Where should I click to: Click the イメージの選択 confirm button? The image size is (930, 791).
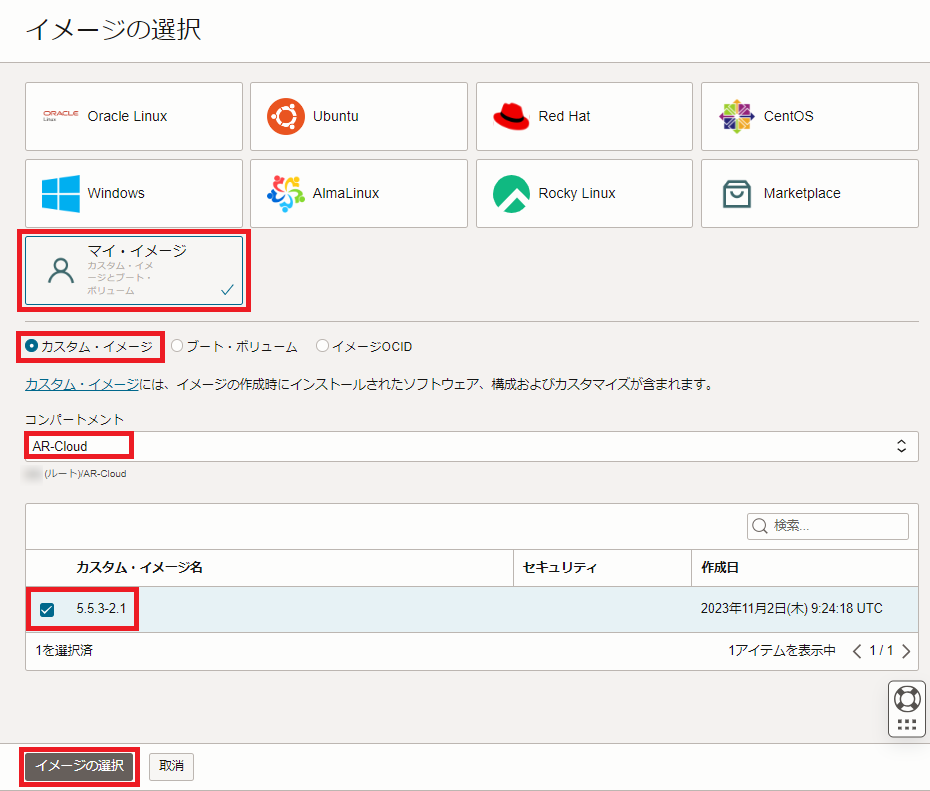79,766
